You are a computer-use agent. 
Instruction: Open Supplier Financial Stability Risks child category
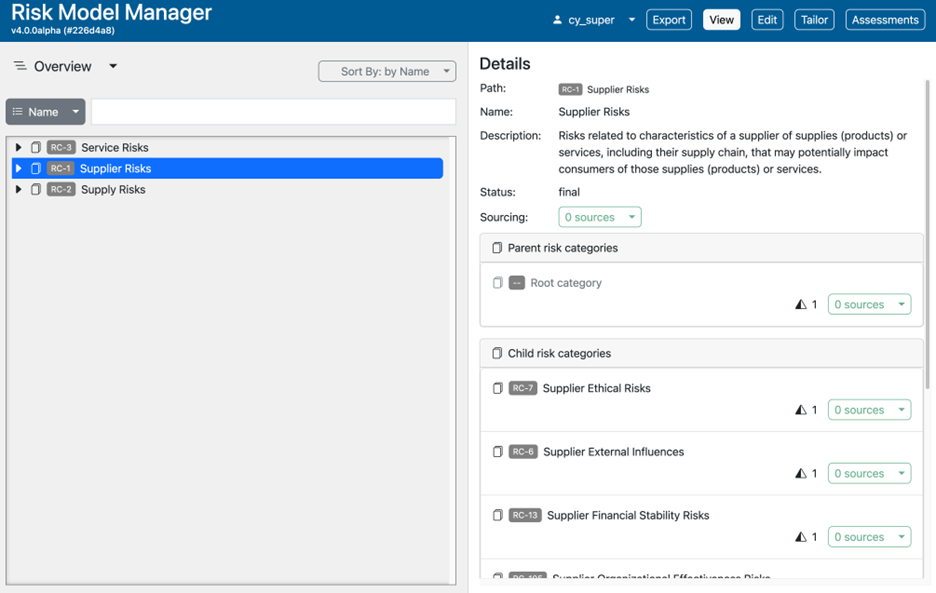click(x=628, y=515)
